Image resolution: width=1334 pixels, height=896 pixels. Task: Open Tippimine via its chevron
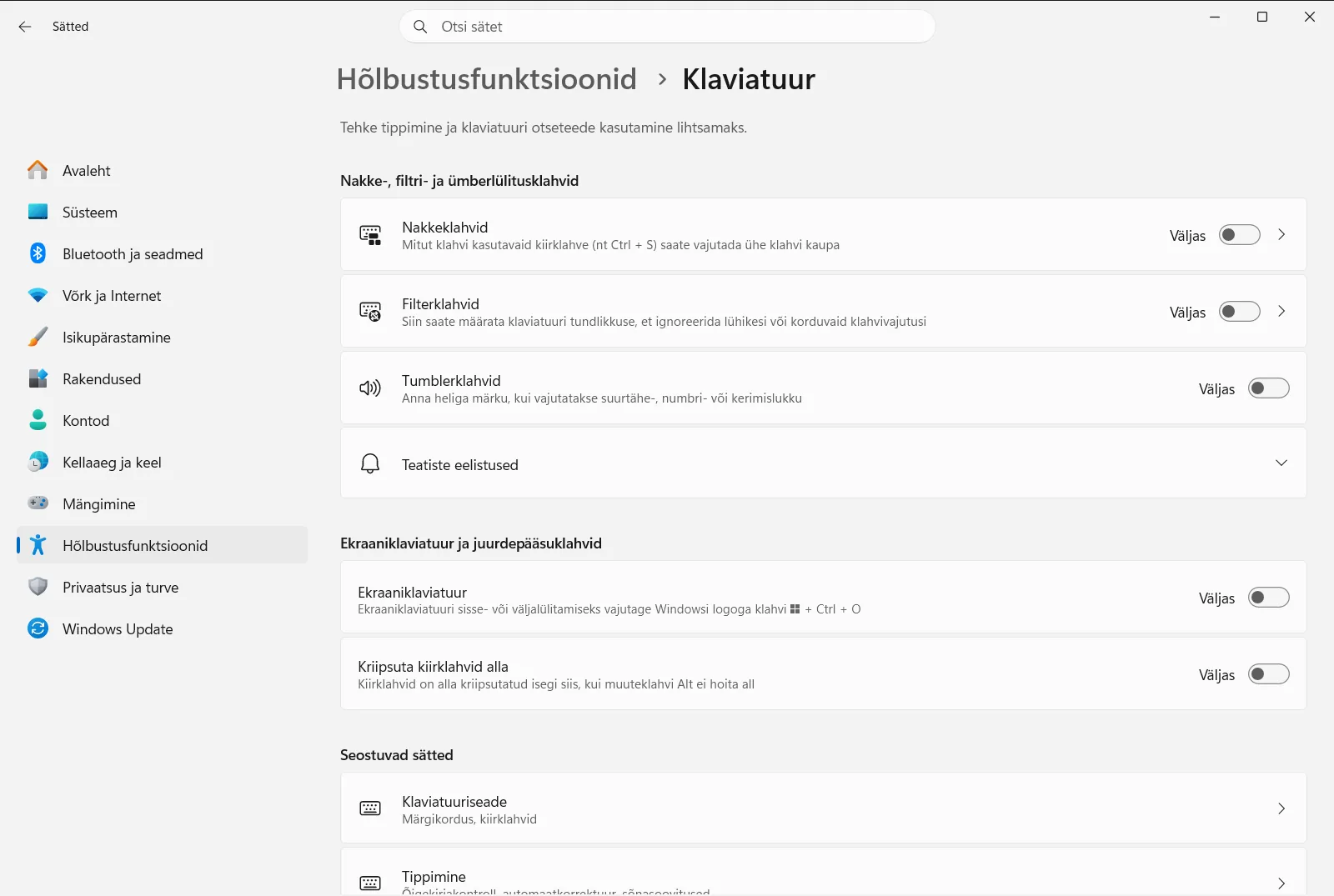click(1281, 883)
